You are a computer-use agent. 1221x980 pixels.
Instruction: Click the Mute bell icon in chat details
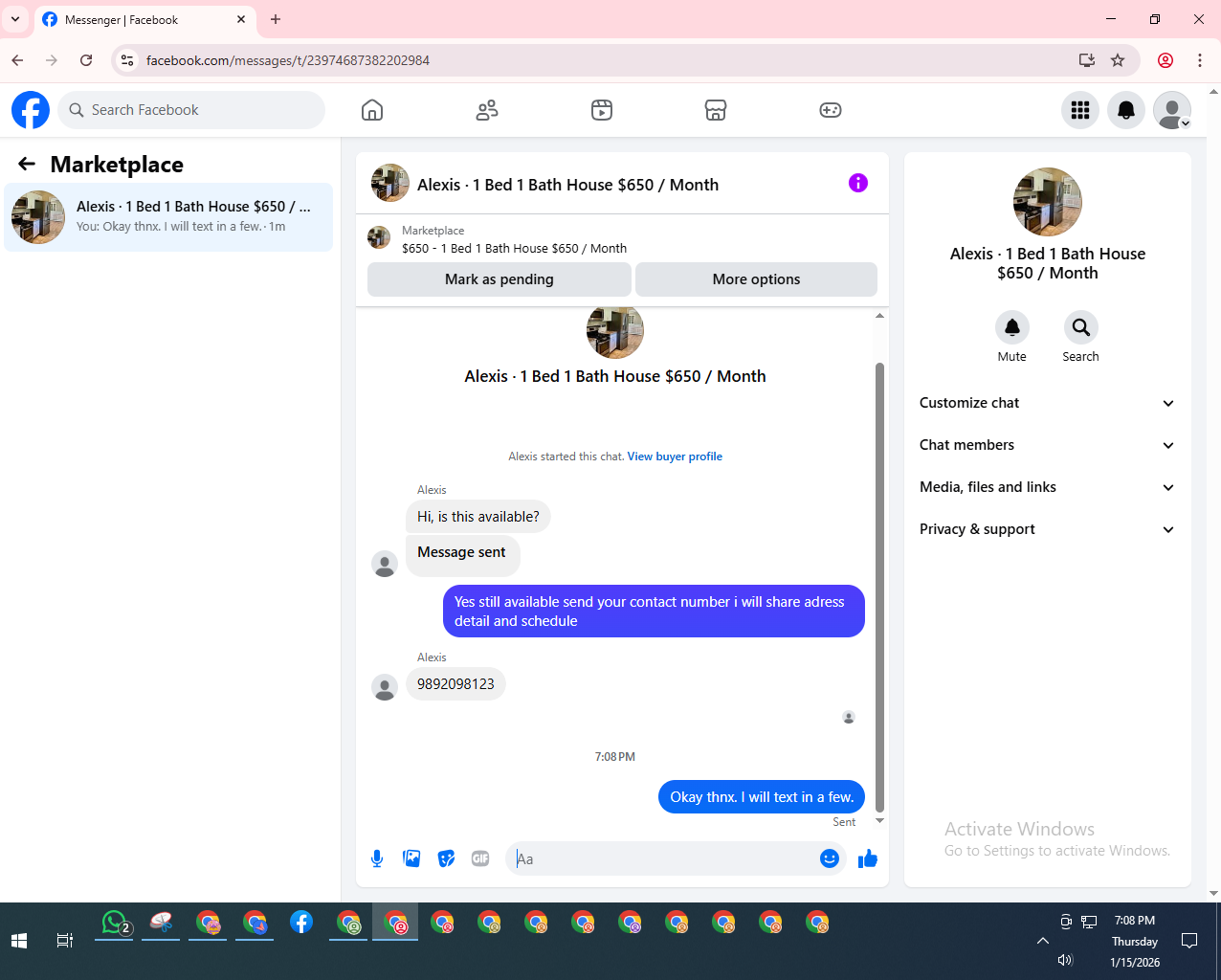1012,327
